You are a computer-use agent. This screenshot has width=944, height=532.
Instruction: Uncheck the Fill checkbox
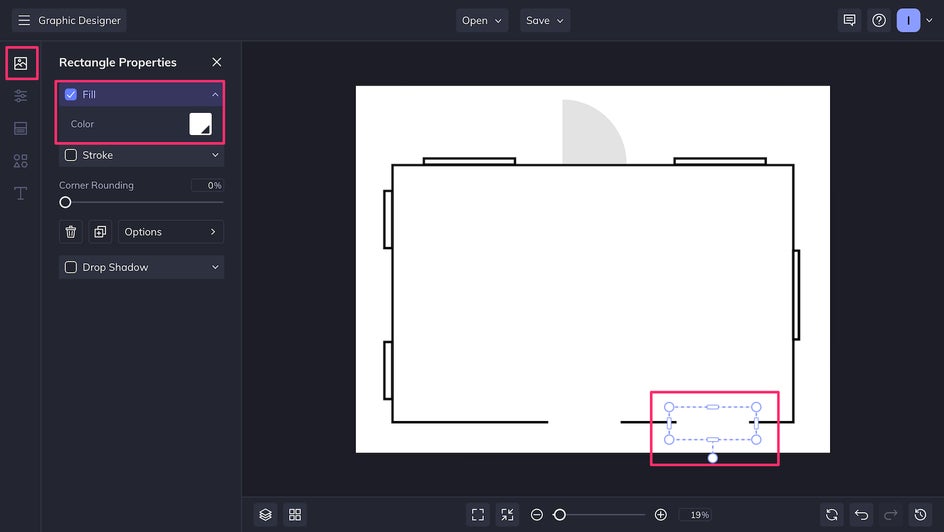click(71, 94)
